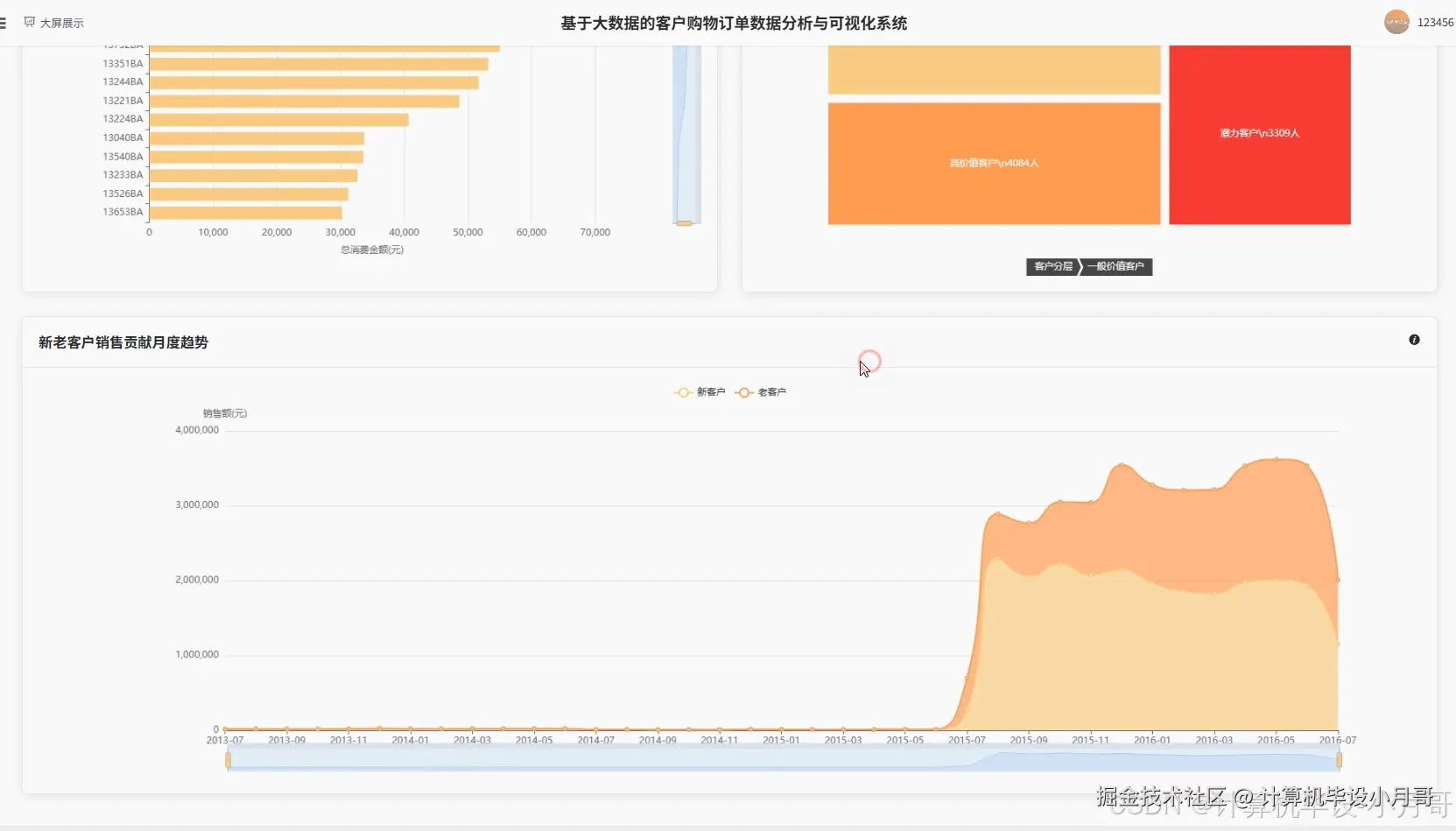Click the last 2016-07 data point on the 老客户 line

coord(1338,580)
